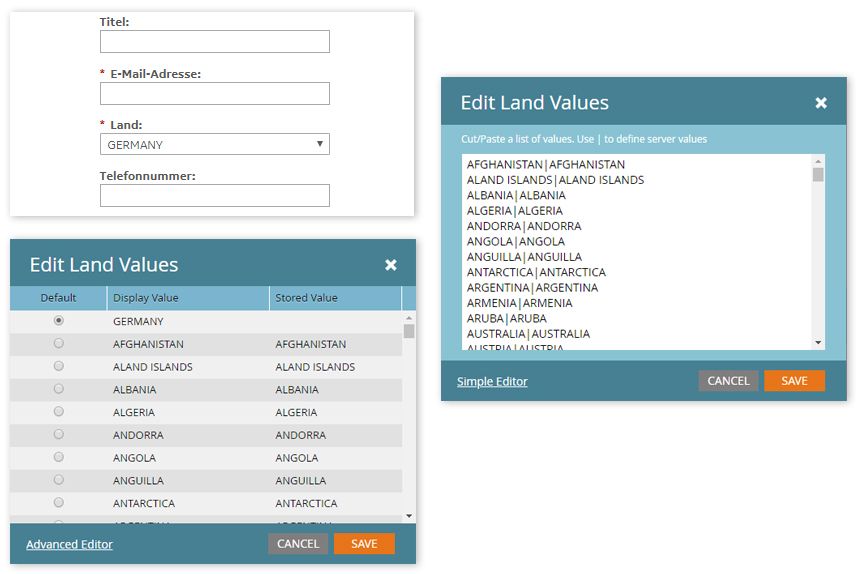The image size is (858, 574).
Task: Click ANGOLA stored value cell
Action: coord(335,457)
